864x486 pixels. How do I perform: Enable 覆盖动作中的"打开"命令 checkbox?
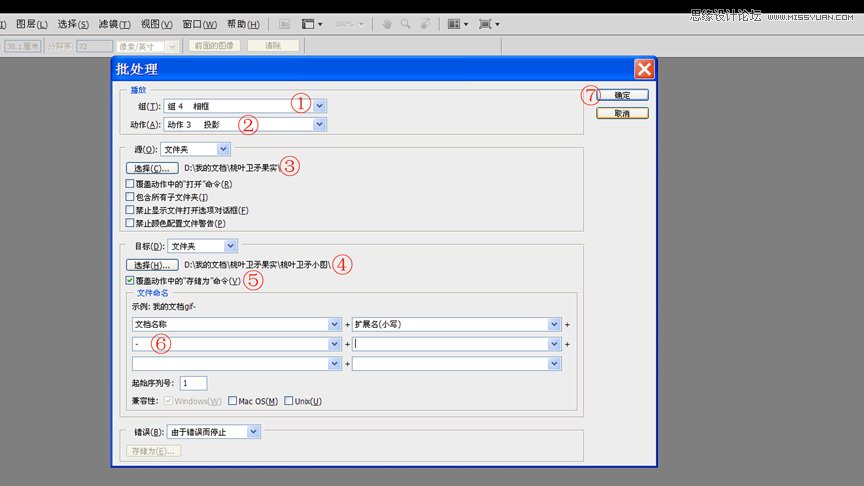click(130, 183)
